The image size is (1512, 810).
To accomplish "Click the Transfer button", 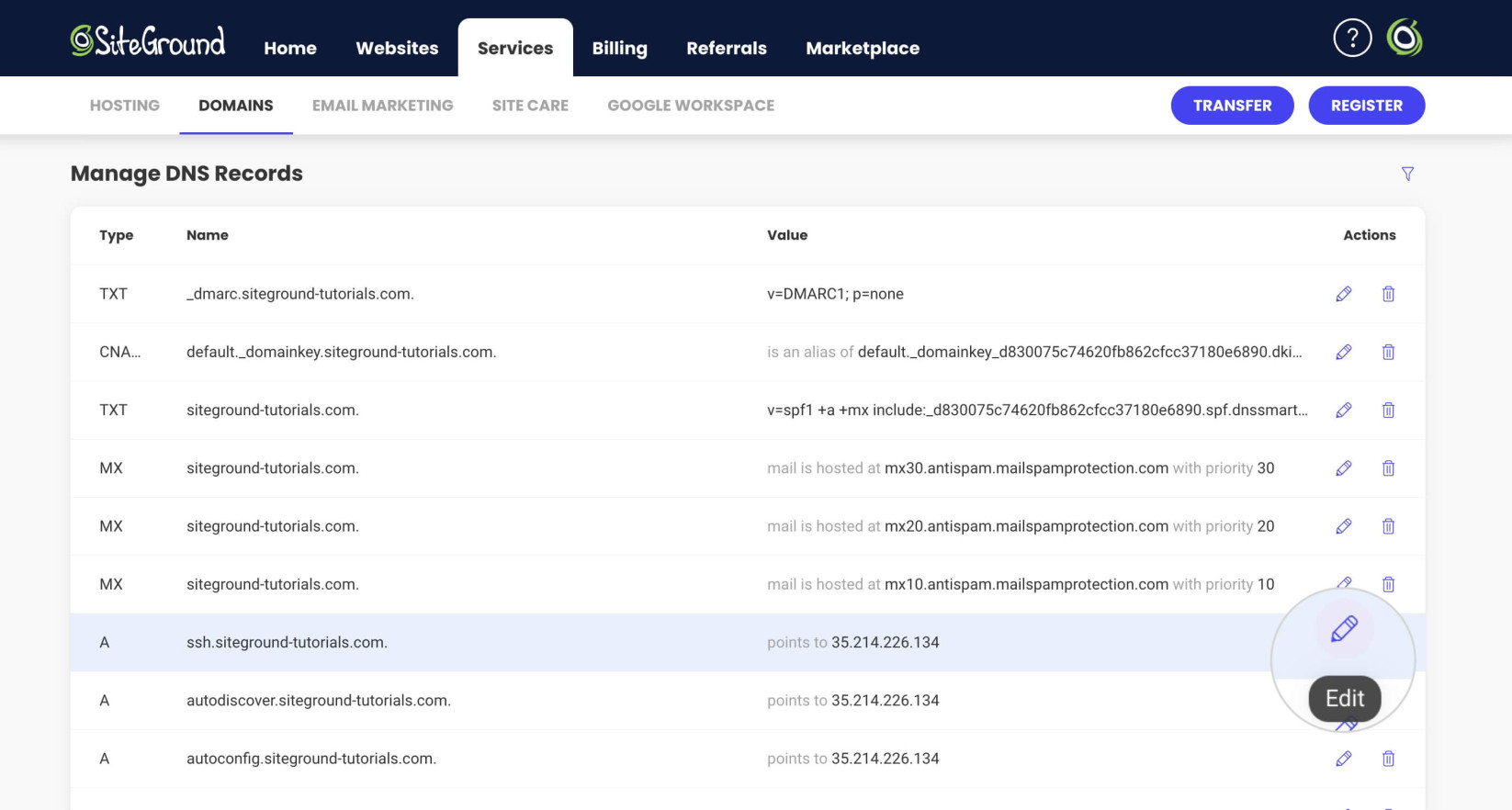I will pyautogui.click(x=1232, y=106).
